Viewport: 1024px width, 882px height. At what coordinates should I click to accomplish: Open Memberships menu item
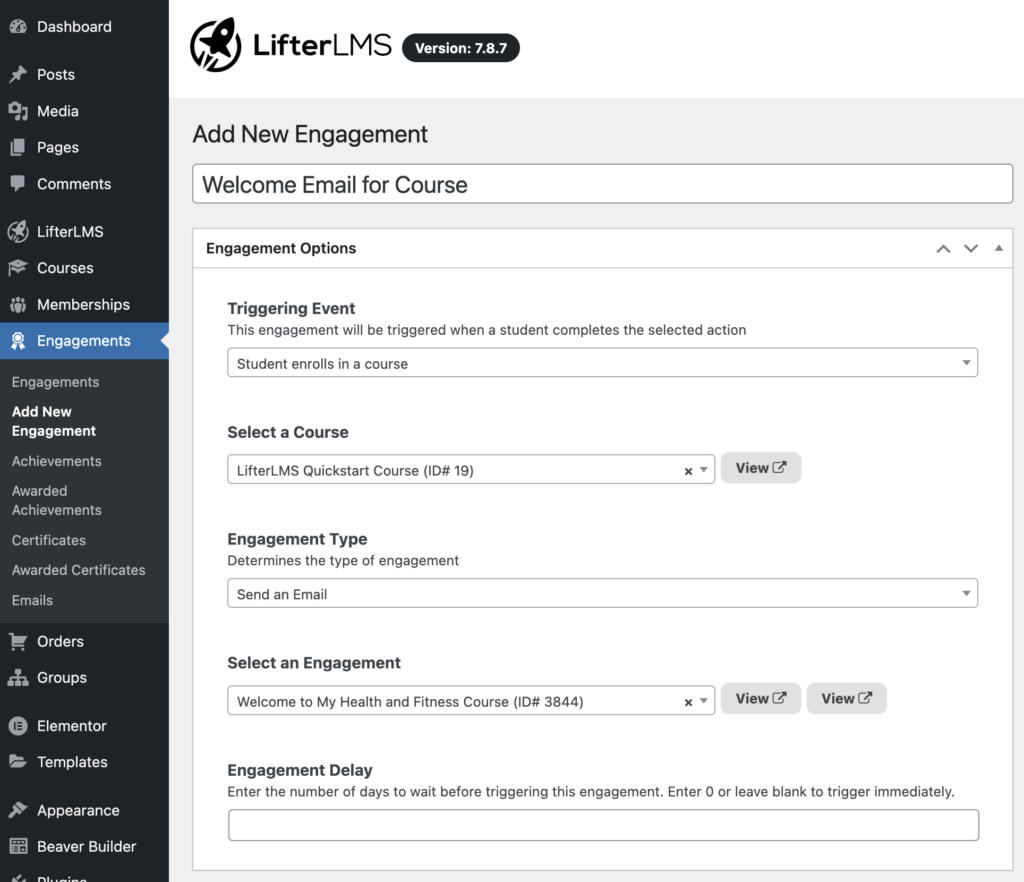84,304
